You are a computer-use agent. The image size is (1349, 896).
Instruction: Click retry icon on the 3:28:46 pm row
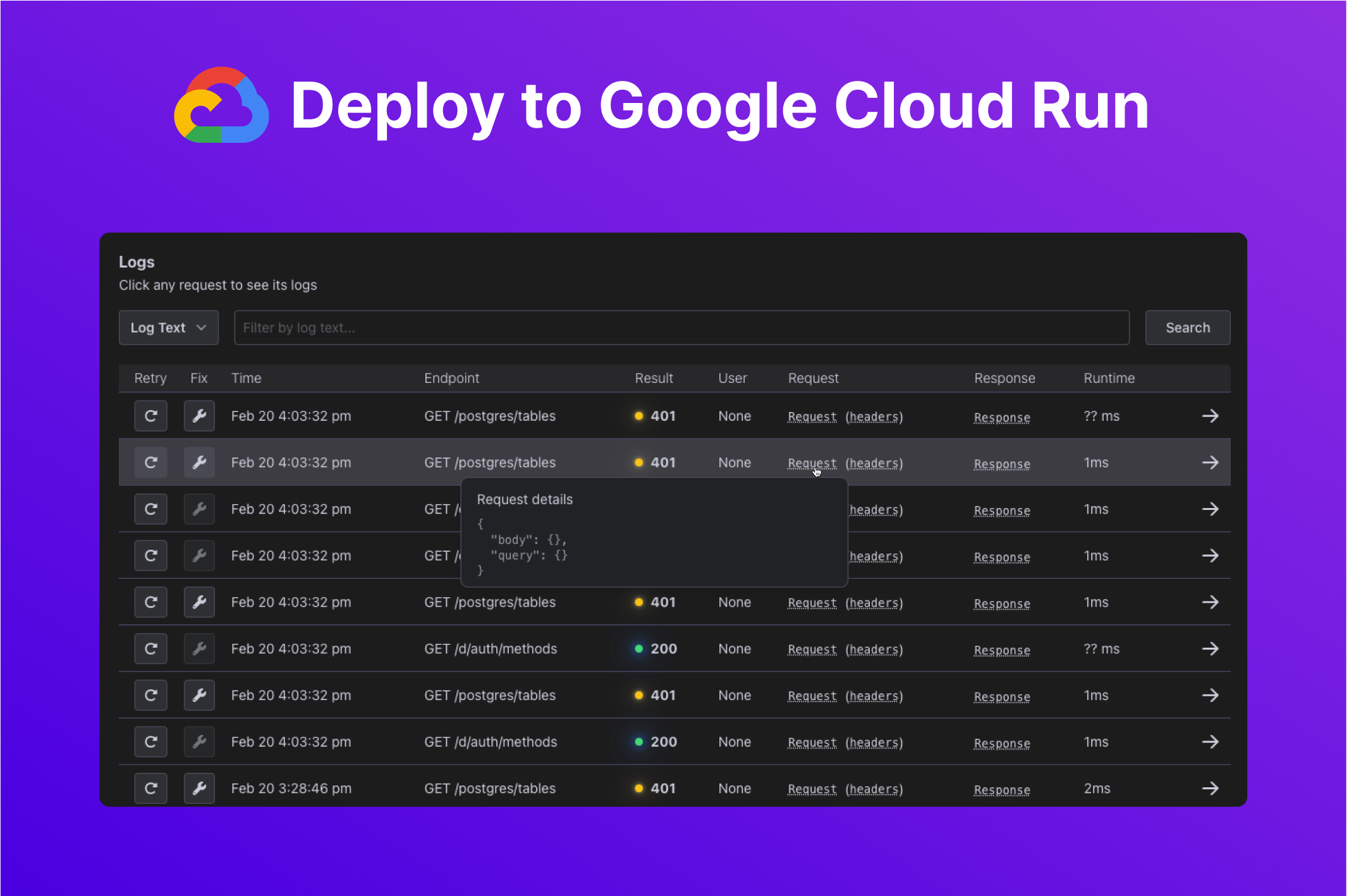click(x=150, y=788)
